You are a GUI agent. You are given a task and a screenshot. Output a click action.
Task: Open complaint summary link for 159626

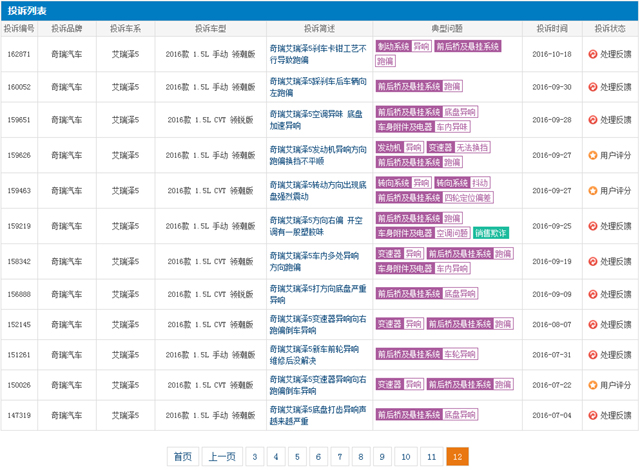(x=318, y=155)
